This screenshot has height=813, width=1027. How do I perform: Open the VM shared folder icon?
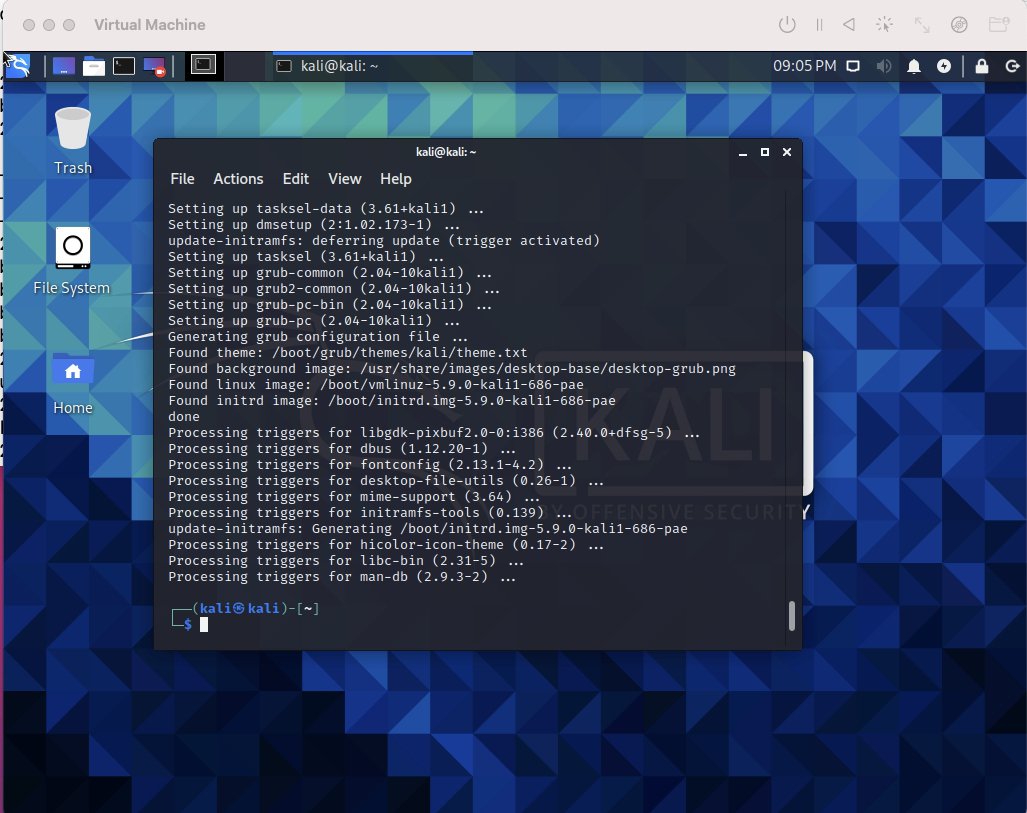(x=998, y=25)
